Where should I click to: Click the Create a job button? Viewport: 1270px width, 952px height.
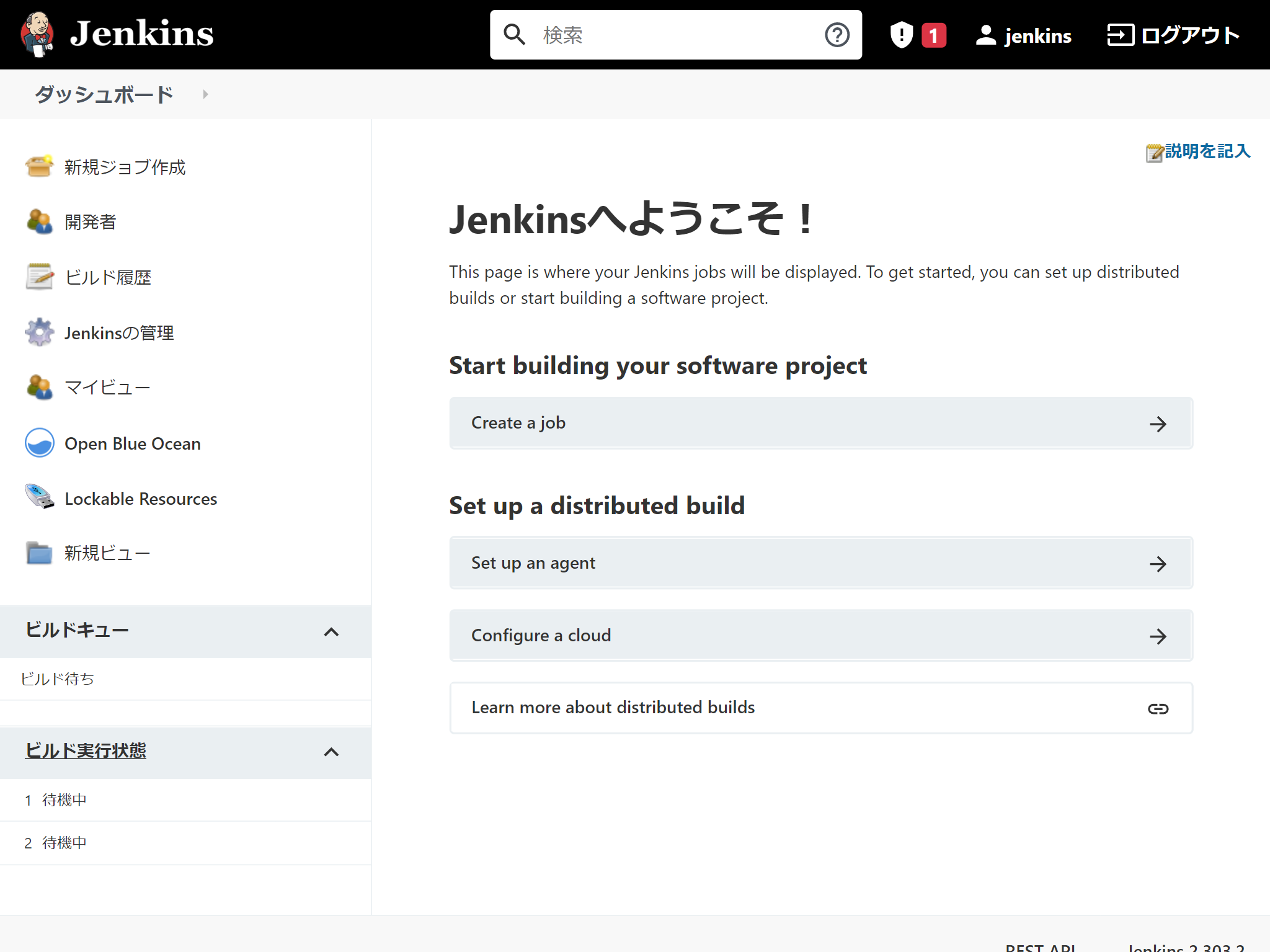pos(820,423)
